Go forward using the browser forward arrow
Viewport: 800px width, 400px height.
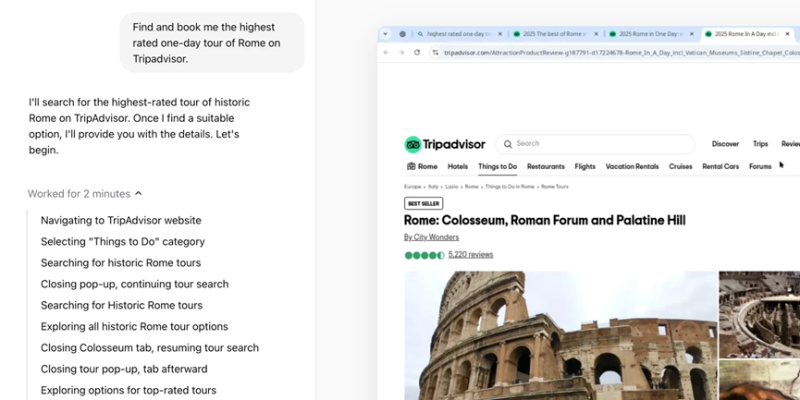[402, 52]
